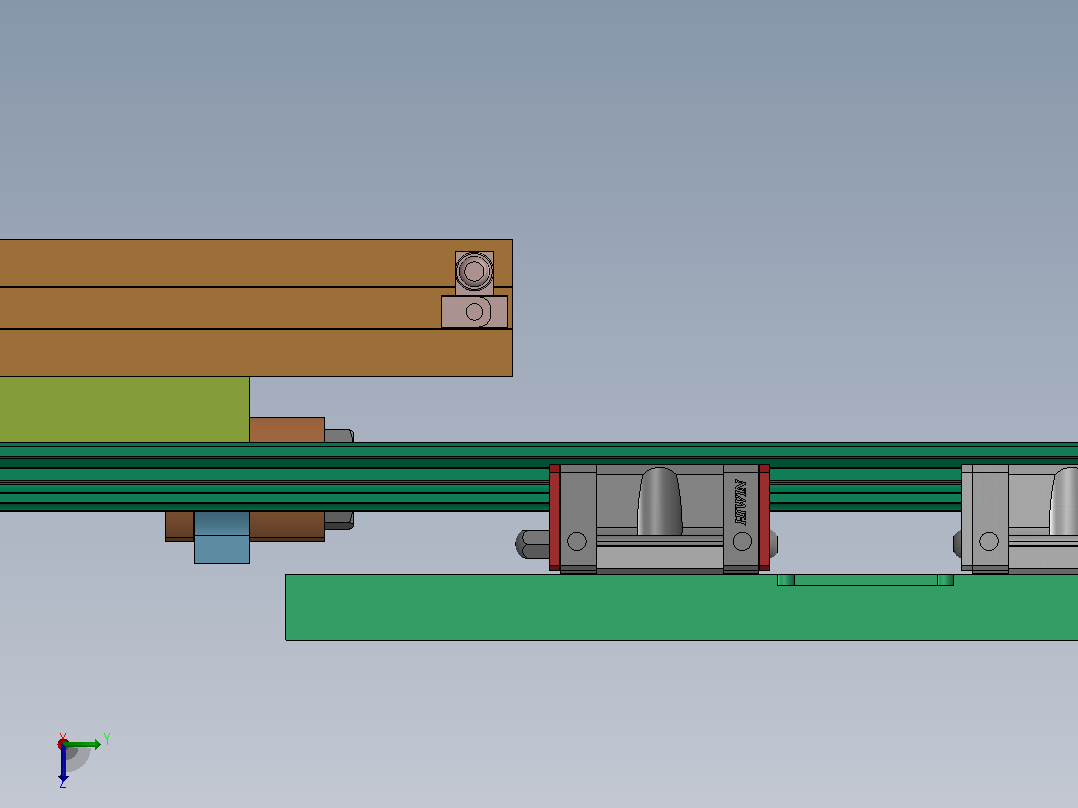Select the shallow slot recess in base plate
The height and width of the screenshot is (808, 1078).
tap(865, 580)
